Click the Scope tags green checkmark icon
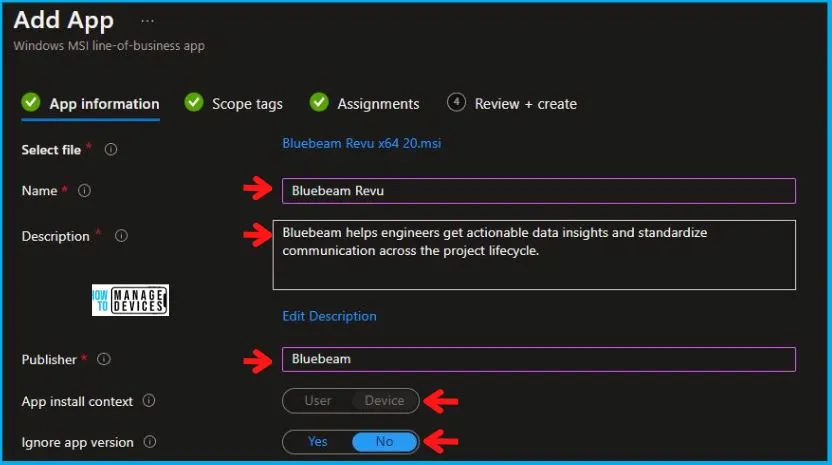 tap(194, 102)
